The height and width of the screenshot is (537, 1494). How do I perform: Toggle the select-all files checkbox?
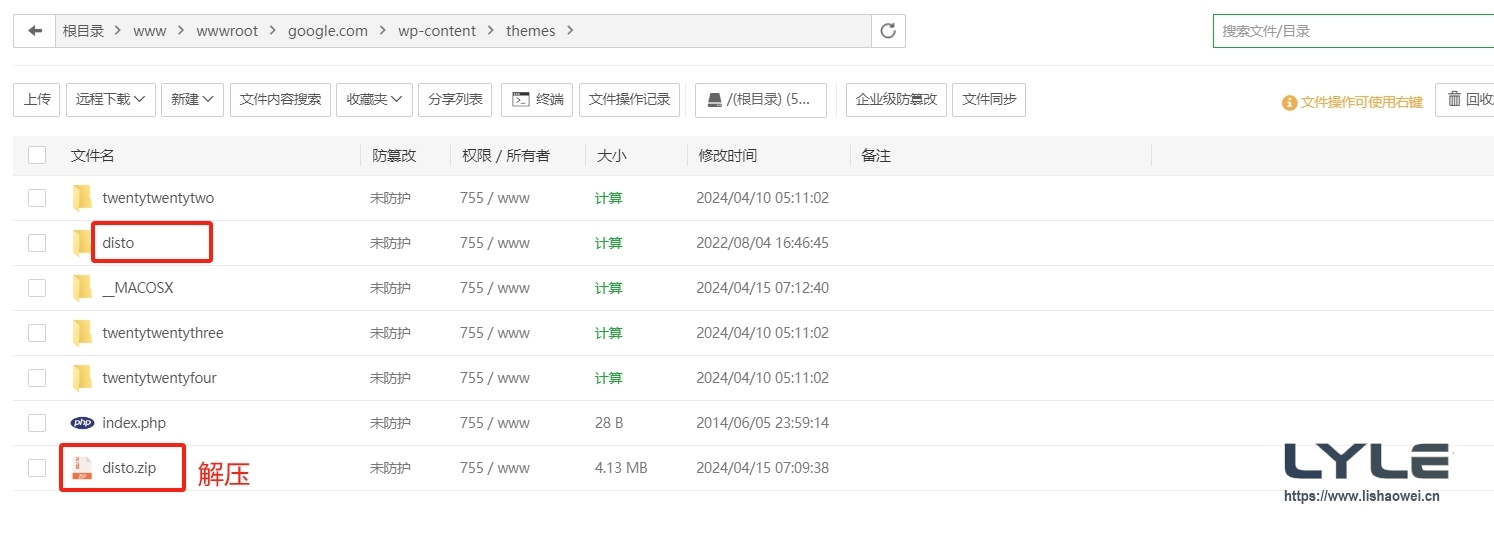point(37,155)
